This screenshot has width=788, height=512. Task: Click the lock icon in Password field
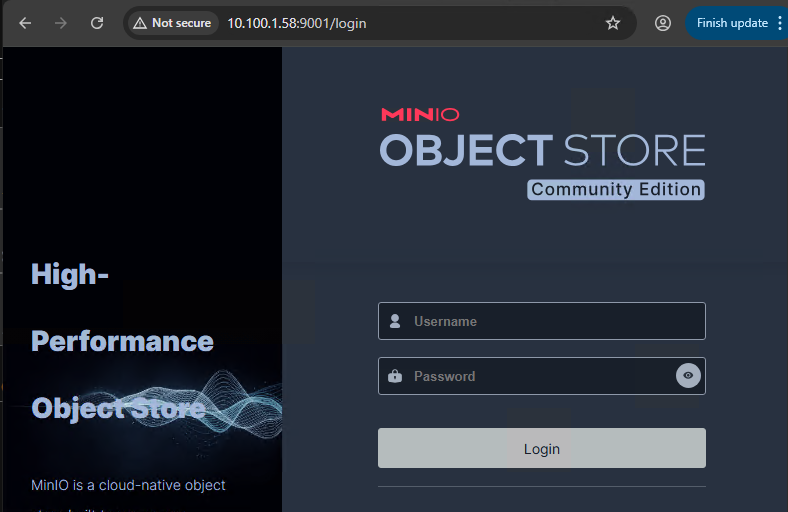coord(395,377)
